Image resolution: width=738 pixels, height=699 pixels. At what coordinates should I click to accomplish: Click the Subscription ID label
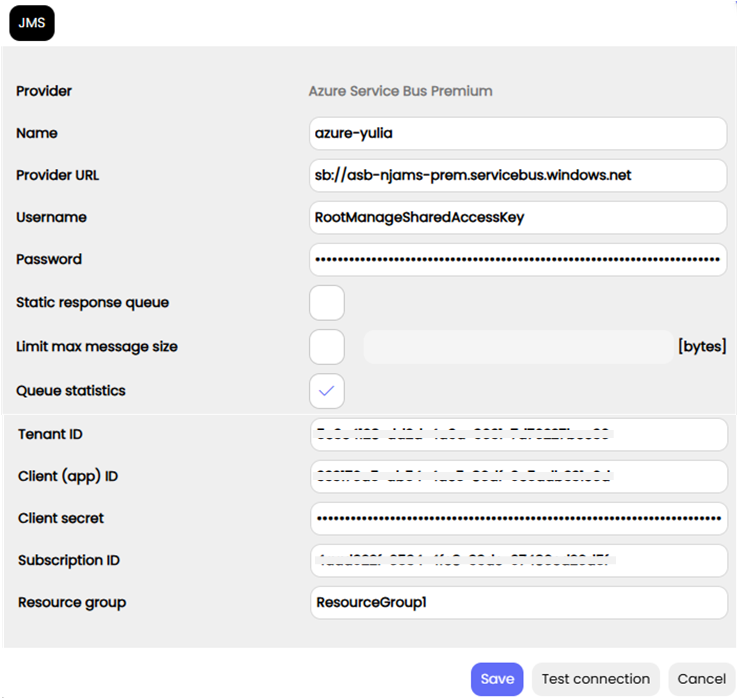69,561
